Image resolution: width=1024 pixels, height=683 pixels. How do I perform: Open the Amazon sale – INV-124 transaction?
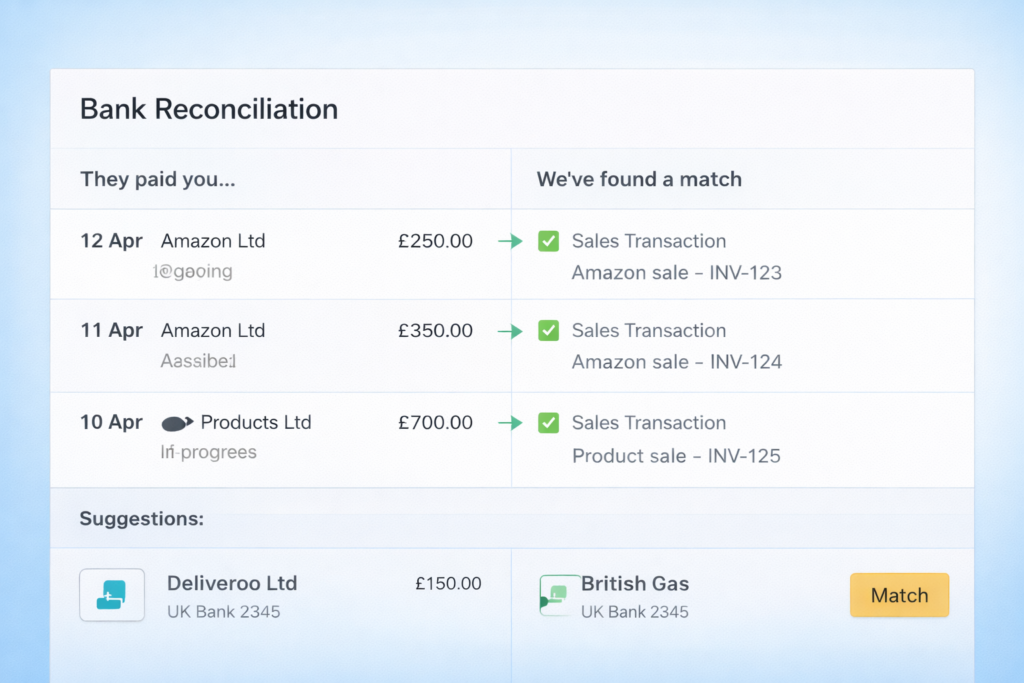point(676,362)
